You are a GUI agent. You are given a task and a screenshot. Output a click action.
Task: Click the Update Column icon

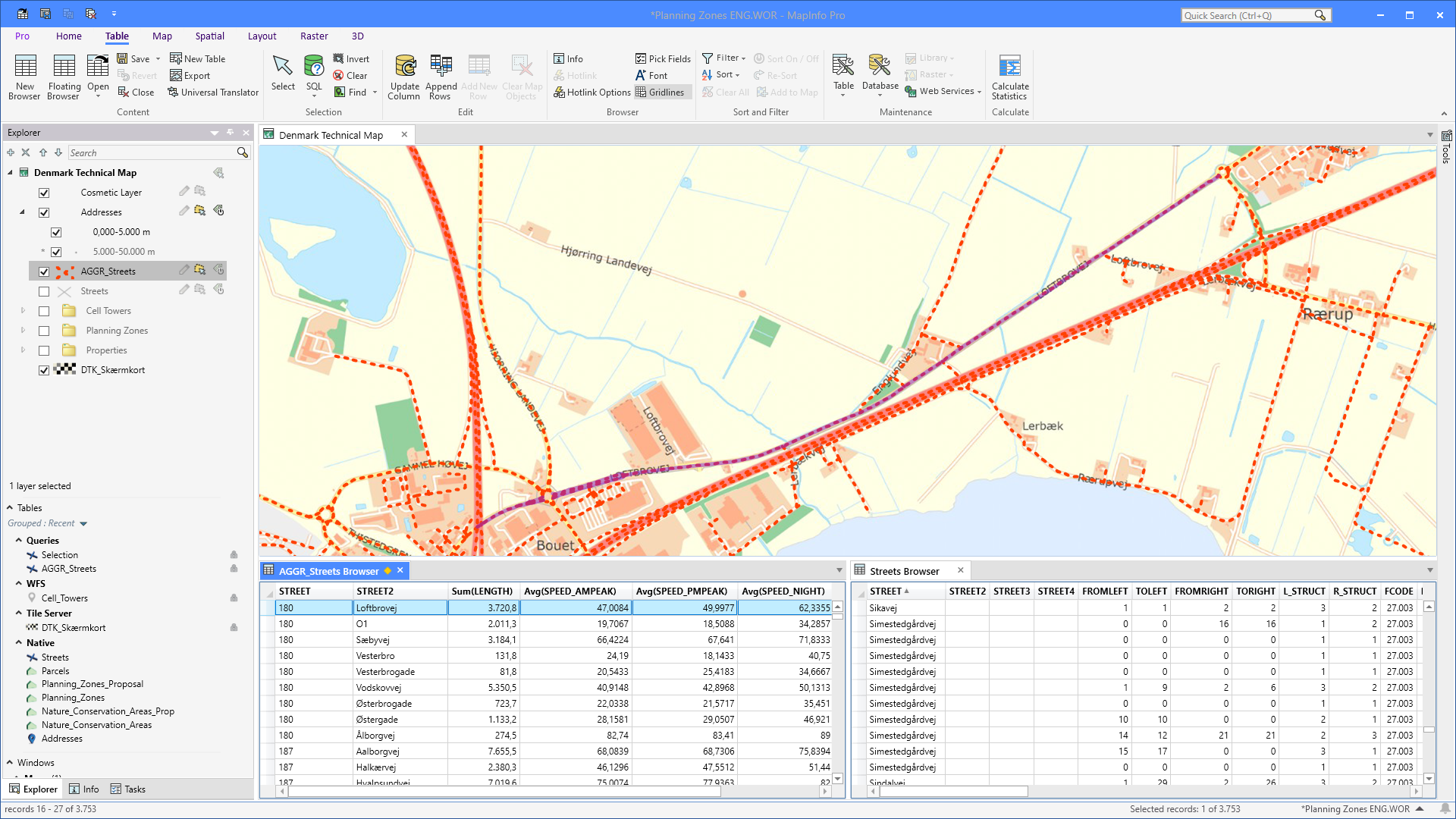(x=404, y=77)
